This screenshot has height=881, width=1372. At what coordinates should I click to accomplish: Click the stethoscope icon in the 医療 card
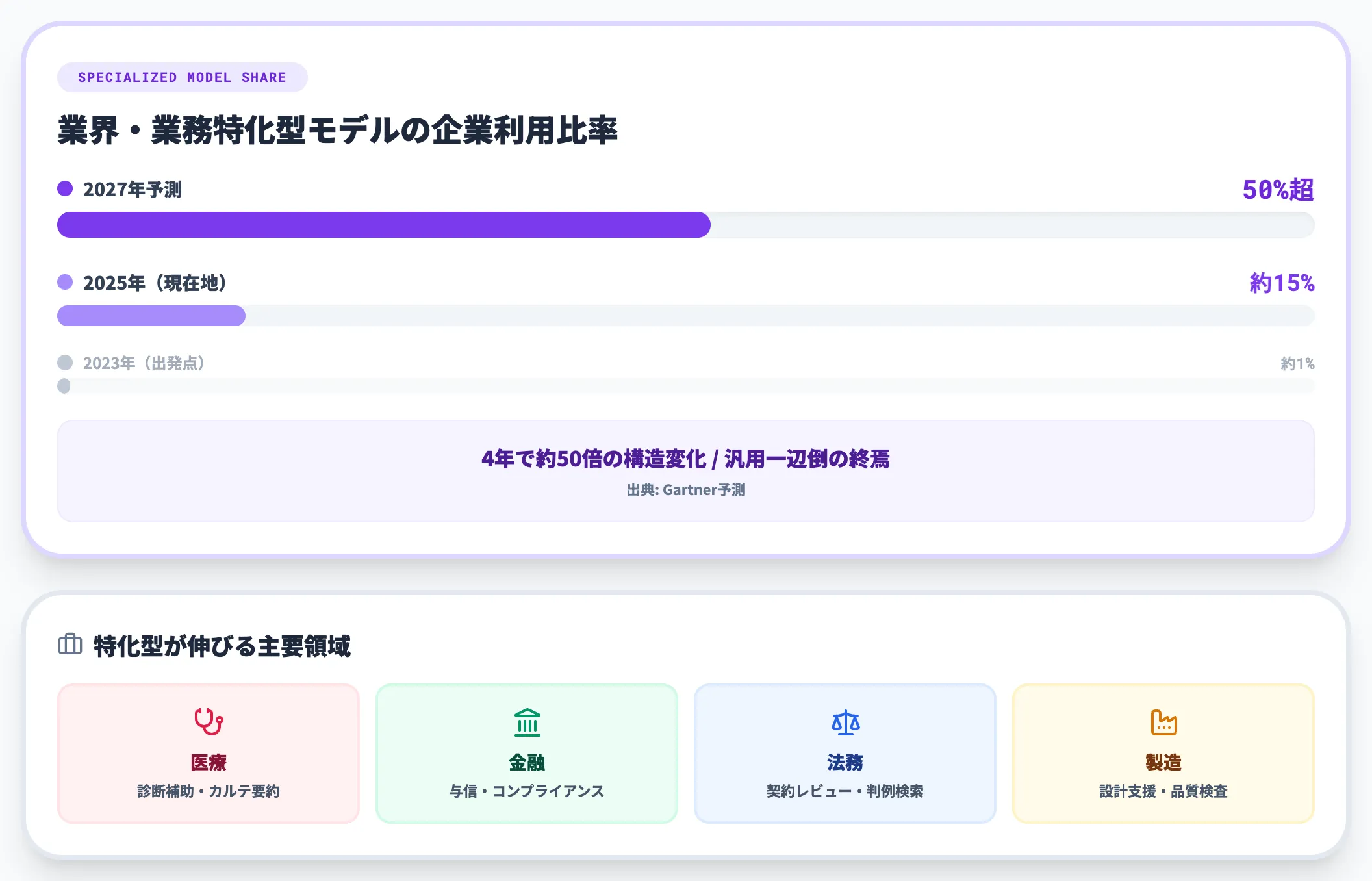point(209,722)
